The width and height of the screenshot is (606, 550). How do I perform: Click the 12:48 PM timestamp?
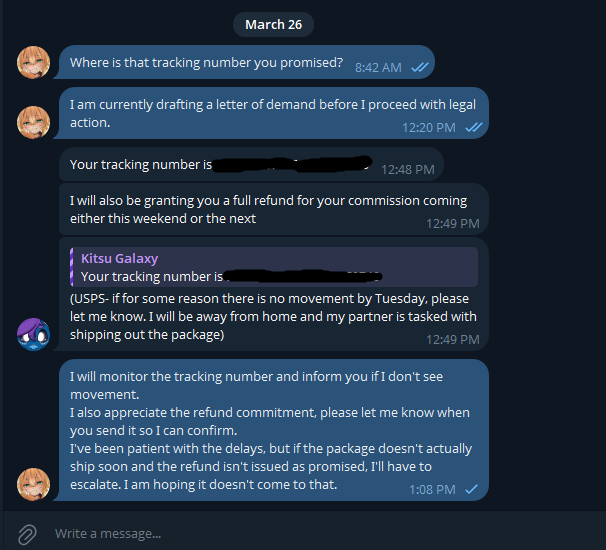(x=407, y=170)
